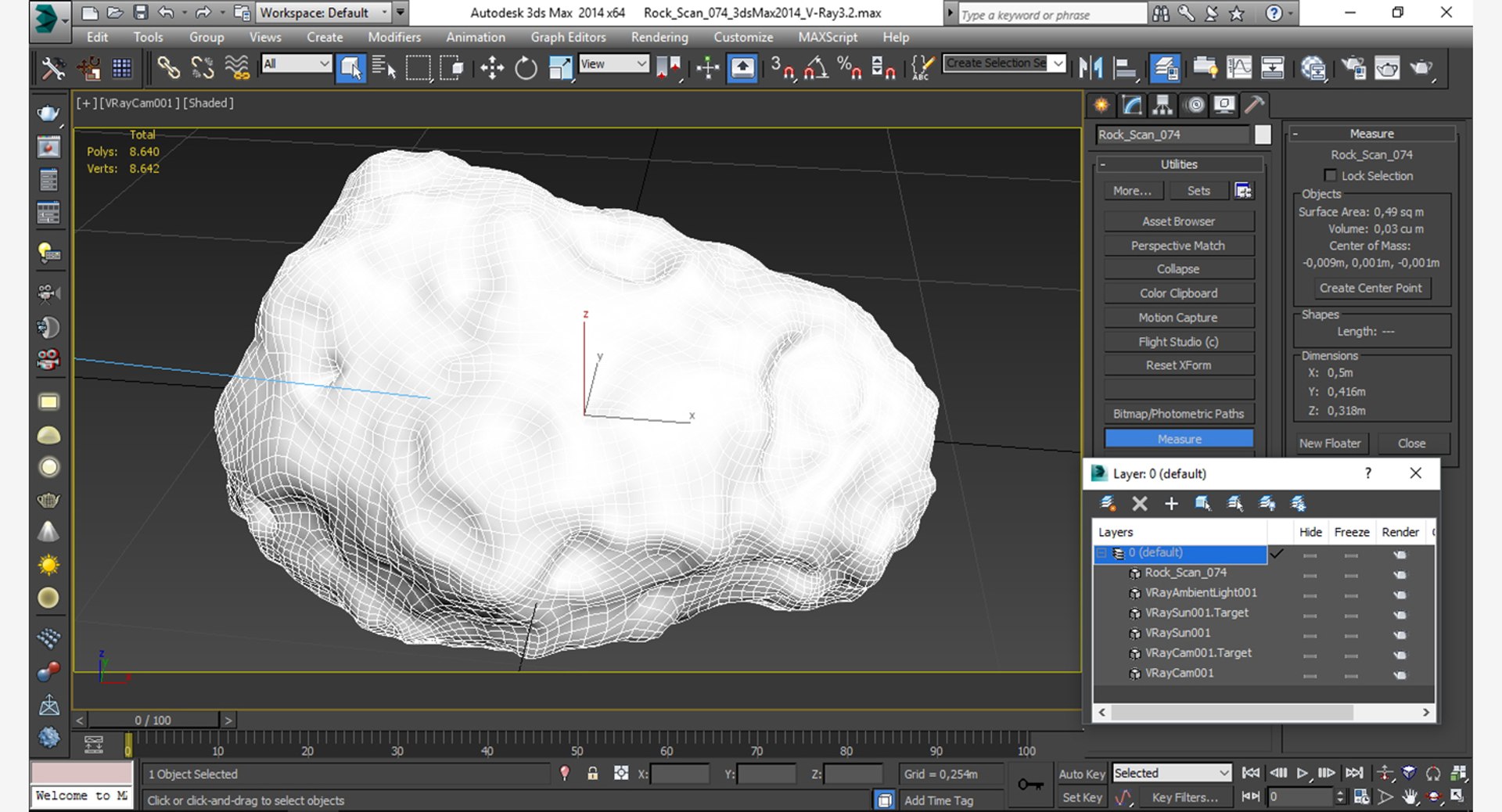The height and width of the screenshot is (812, 1502).
Task: Open the Modifiers menu
Action: [394, 37]
